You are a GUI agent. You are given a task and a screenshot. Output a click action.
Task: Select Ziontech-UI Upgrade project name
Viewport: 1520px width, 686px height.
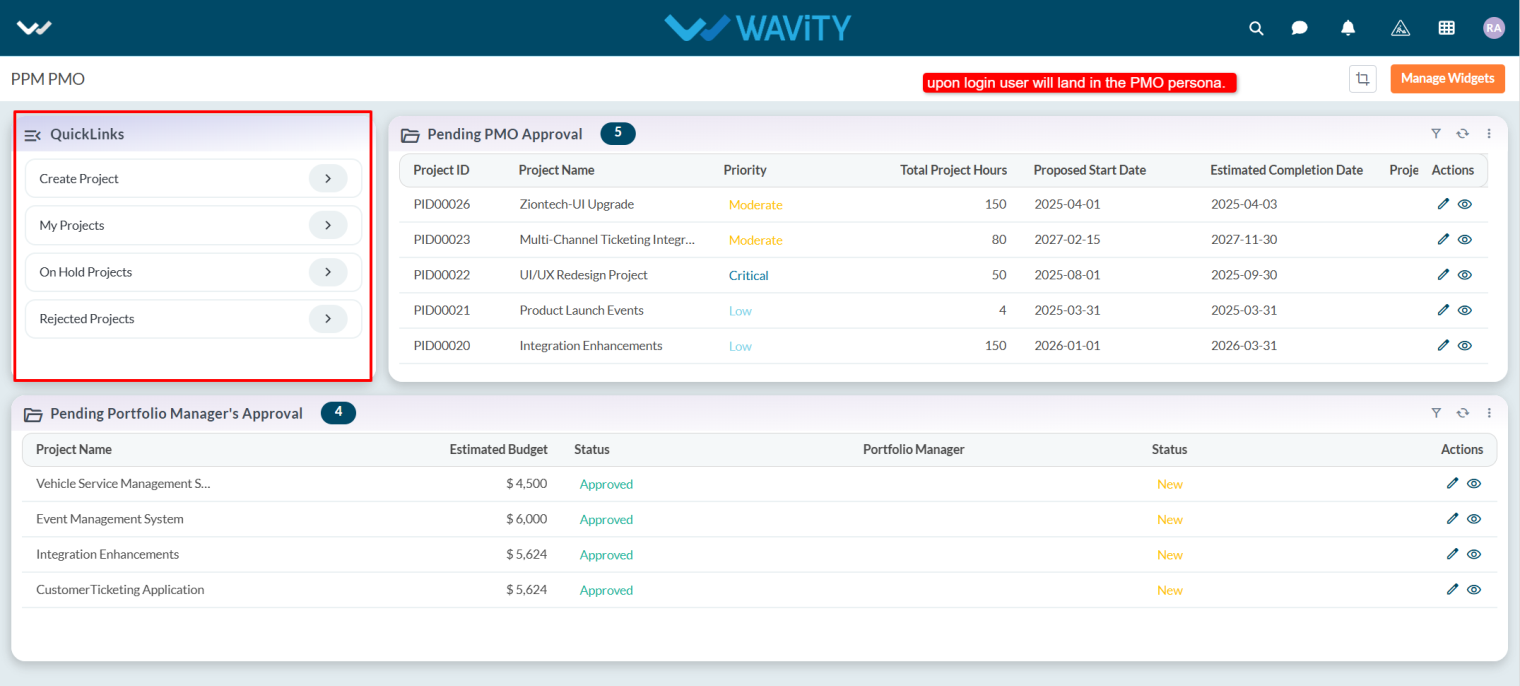[577, 204]
